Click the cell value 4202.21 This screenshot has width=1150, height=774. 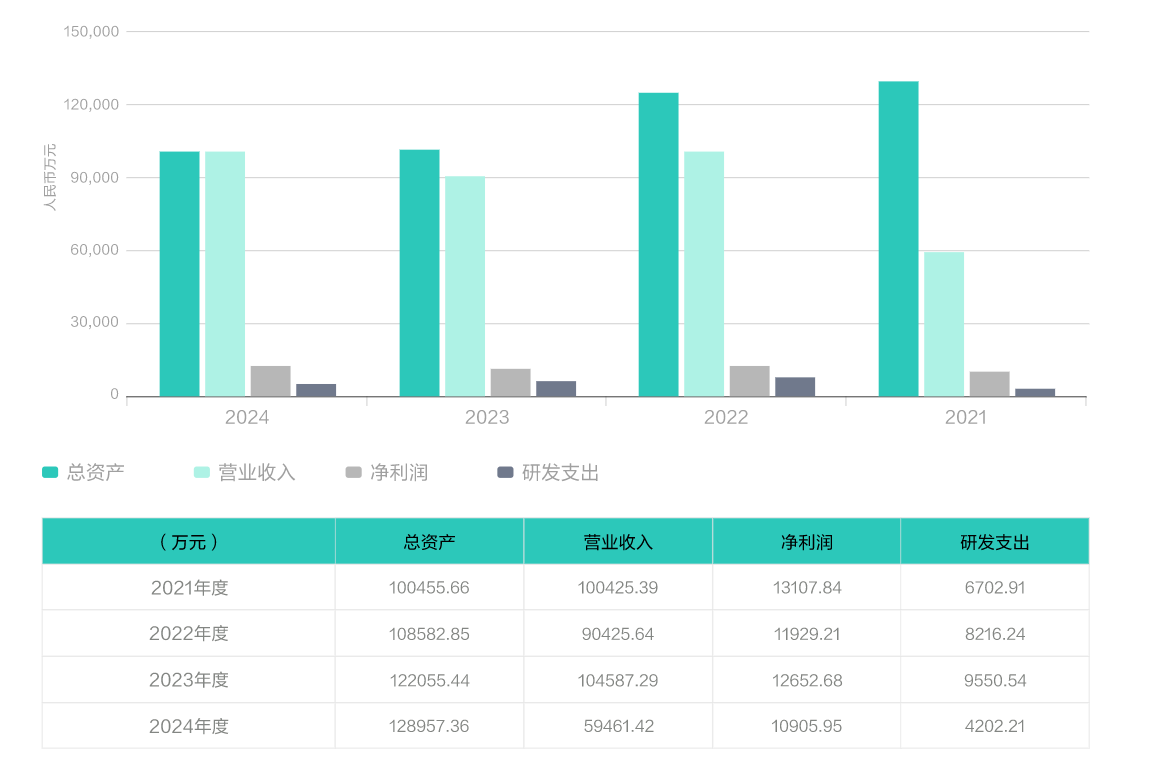[995, 726]
